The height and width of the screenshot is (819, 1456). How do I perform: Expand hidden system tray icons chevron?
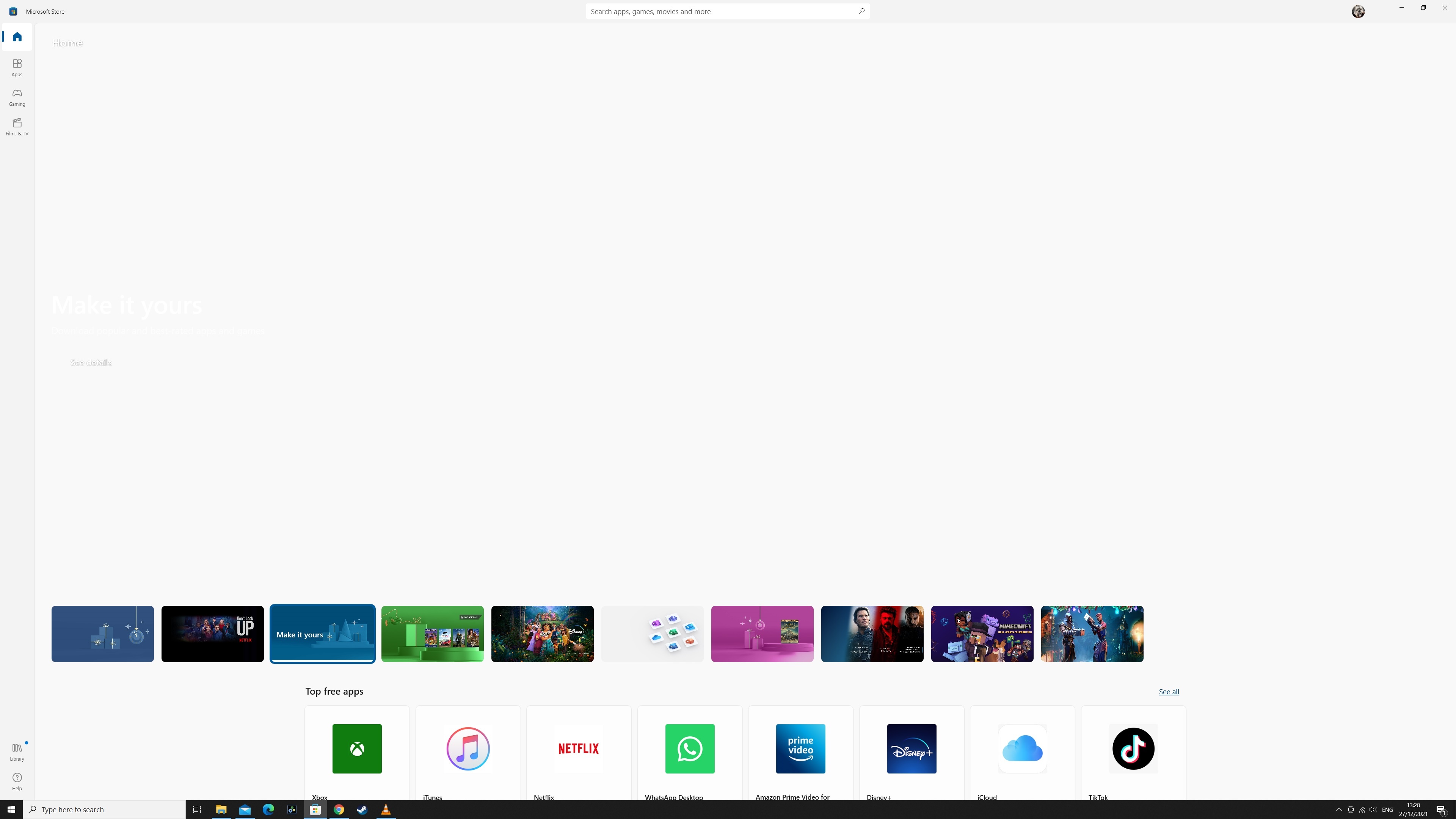1338,810
